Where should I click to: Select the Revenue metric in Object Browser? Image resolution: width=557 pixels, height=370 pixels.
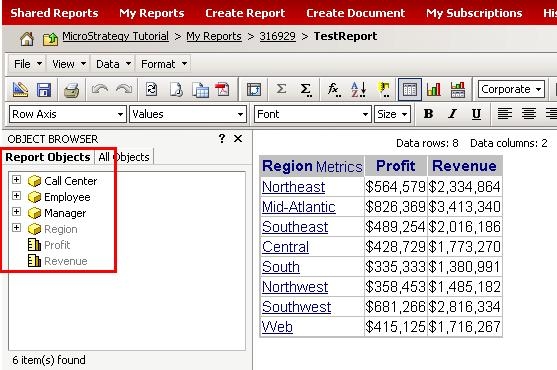coord(66,261)
